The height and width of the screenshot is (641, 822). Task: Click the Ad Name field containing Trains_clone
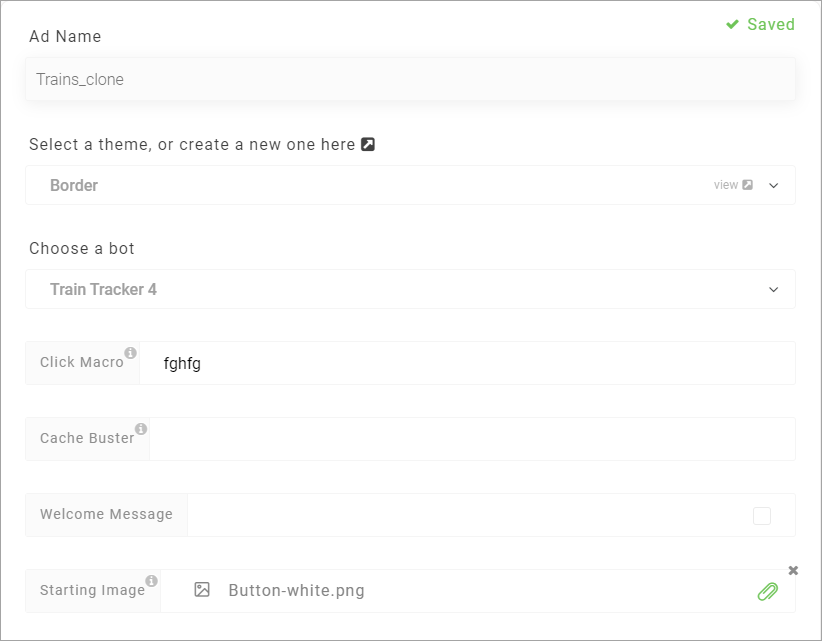pos(410,79)
